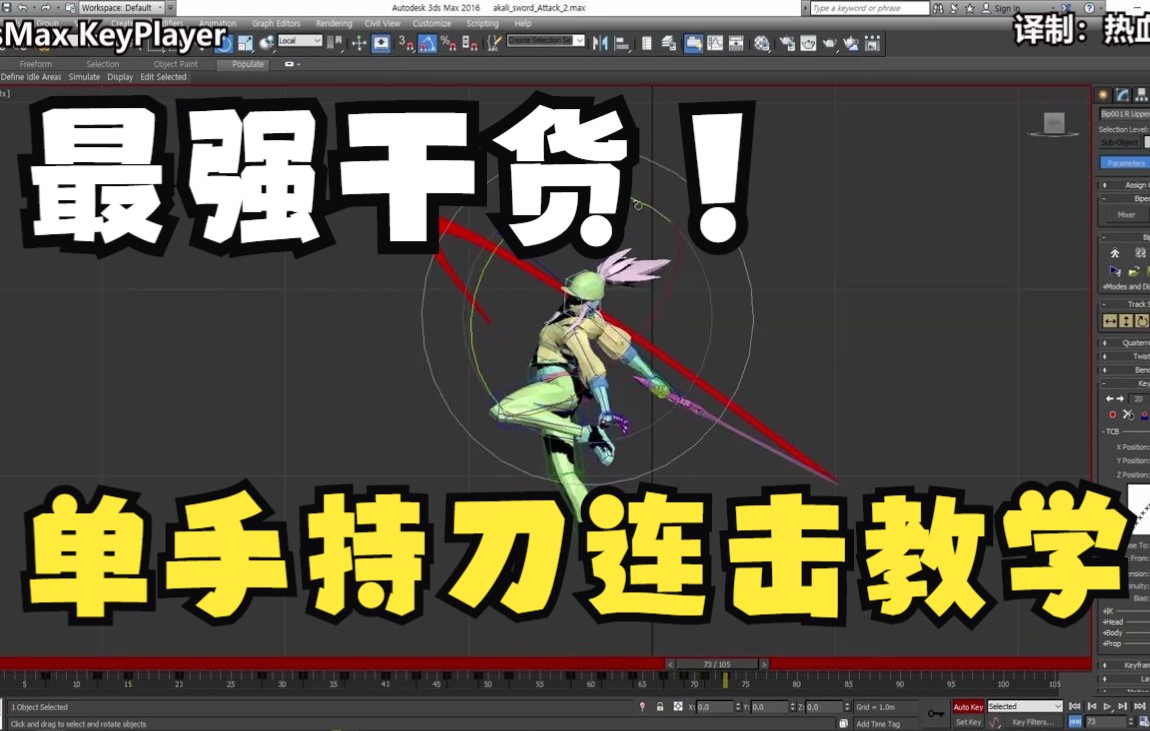Toggle Auto Key mode
This screenshot has width=1150, height=731.
(968, 707)
